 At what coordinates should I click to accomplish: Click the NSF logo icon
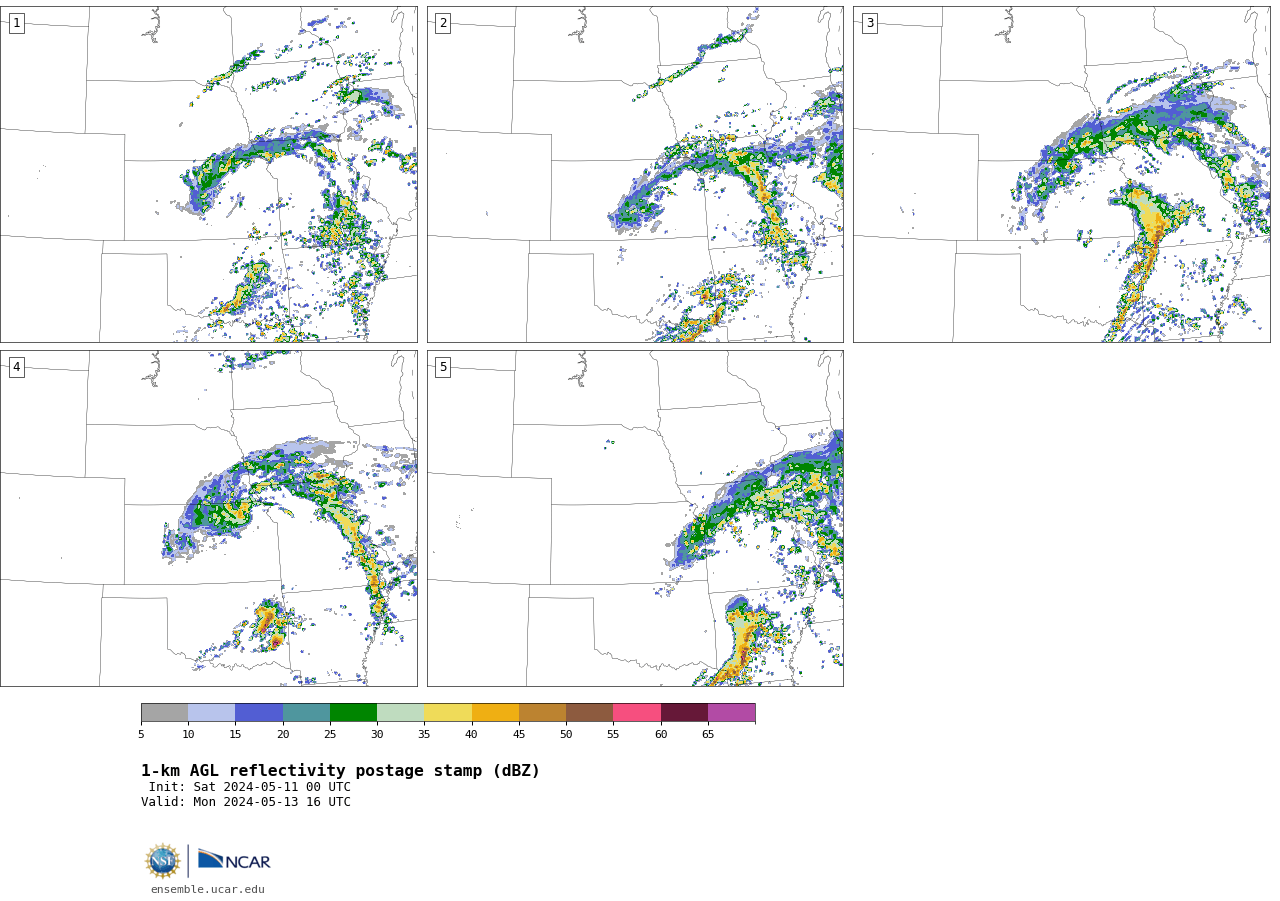(163, 861)
